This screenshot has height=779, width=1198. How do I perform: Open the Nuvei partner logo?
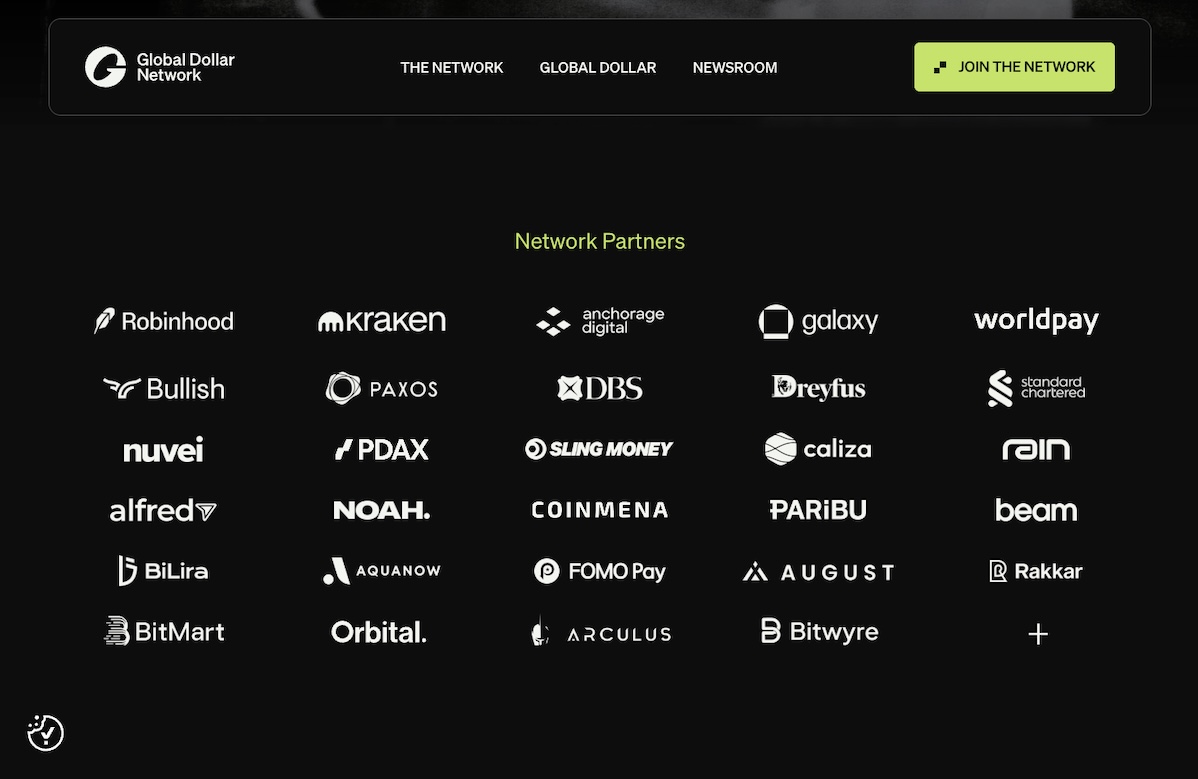[x=164, y=449]
